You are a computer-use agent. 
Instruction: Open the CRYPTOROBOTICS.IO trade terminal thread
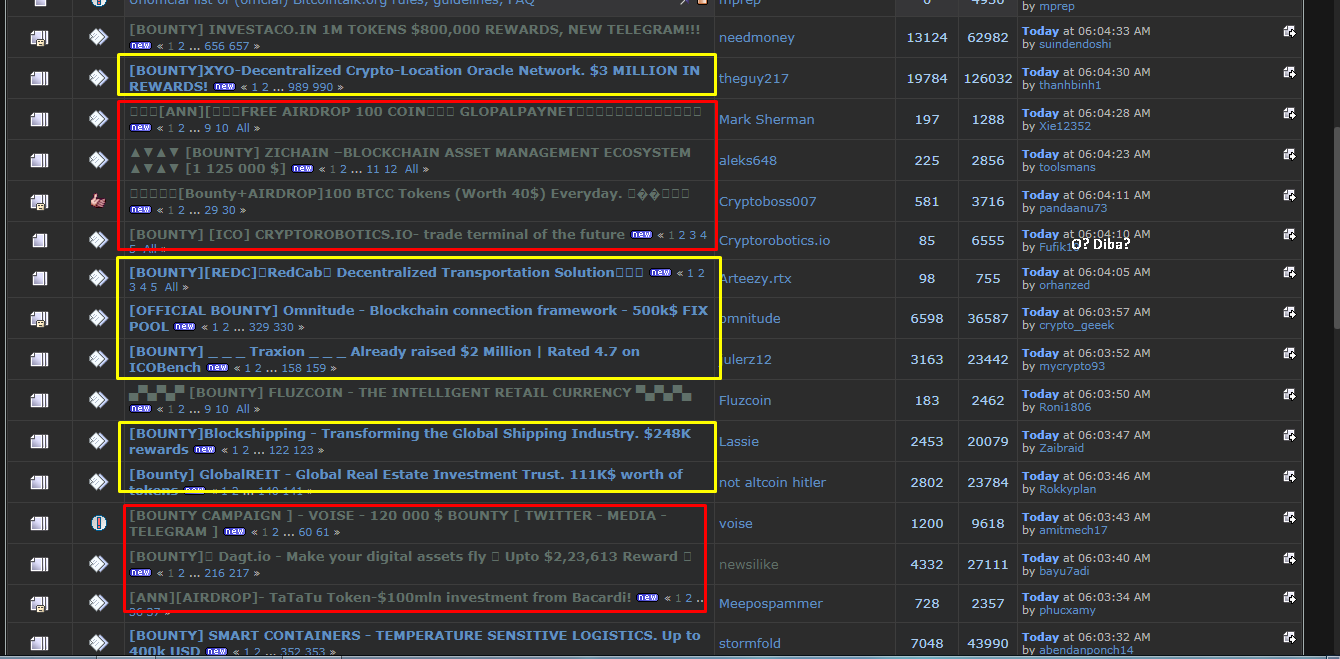coord(377,234)
